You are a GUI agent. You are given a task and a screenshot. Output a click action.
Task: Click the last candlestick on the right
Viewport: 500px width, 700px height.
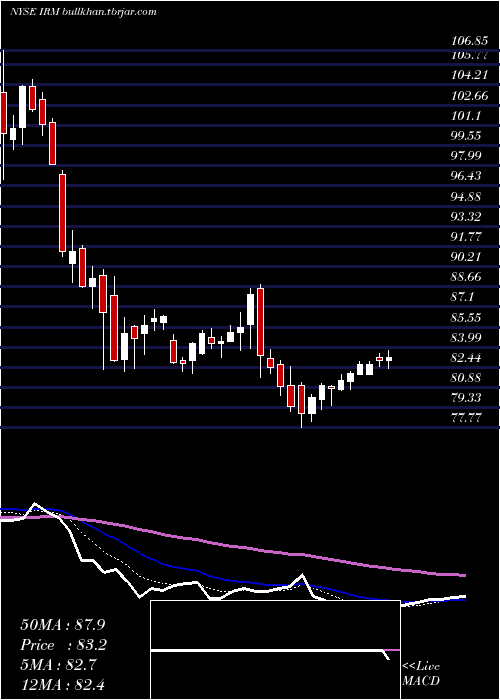(389, 359)
